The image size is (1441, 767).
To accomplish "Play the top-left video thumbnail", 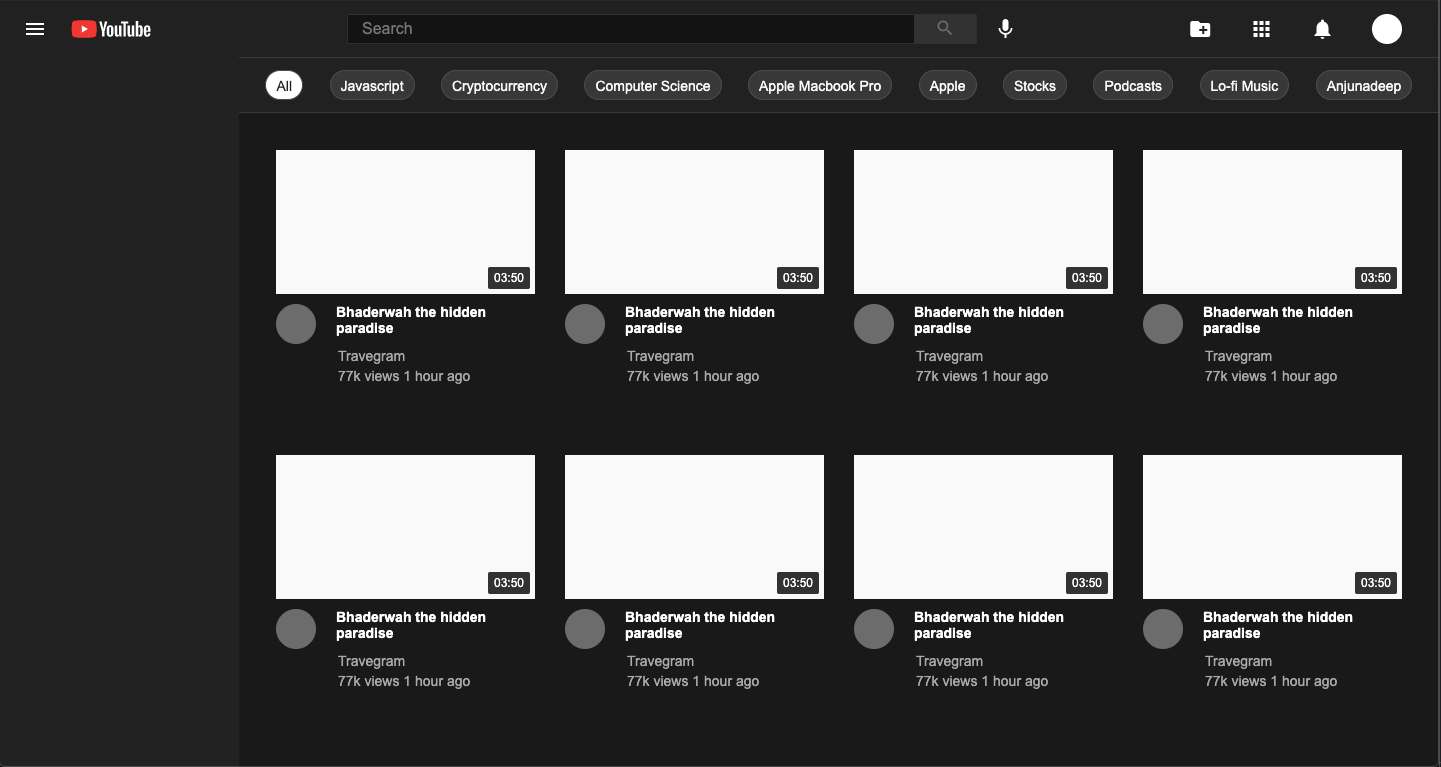I will (405, 221).
